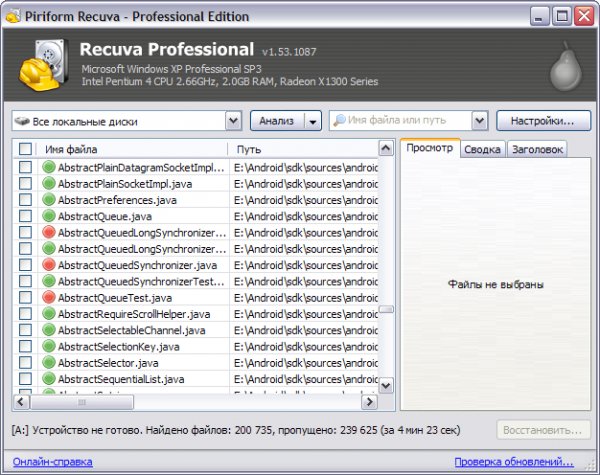Click the green status dot for AbstractSelectionKey.java
600x475 pixels.
pos(49,346)
